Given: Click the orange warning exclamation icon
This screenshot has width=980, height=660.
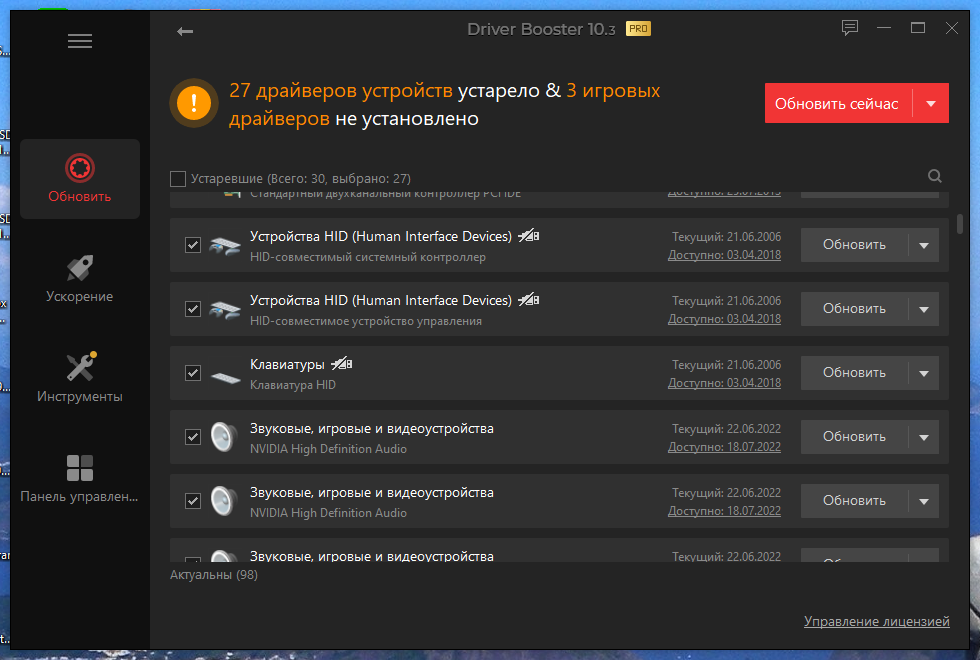Looking at the screenshot, I should tap(194, 102).
